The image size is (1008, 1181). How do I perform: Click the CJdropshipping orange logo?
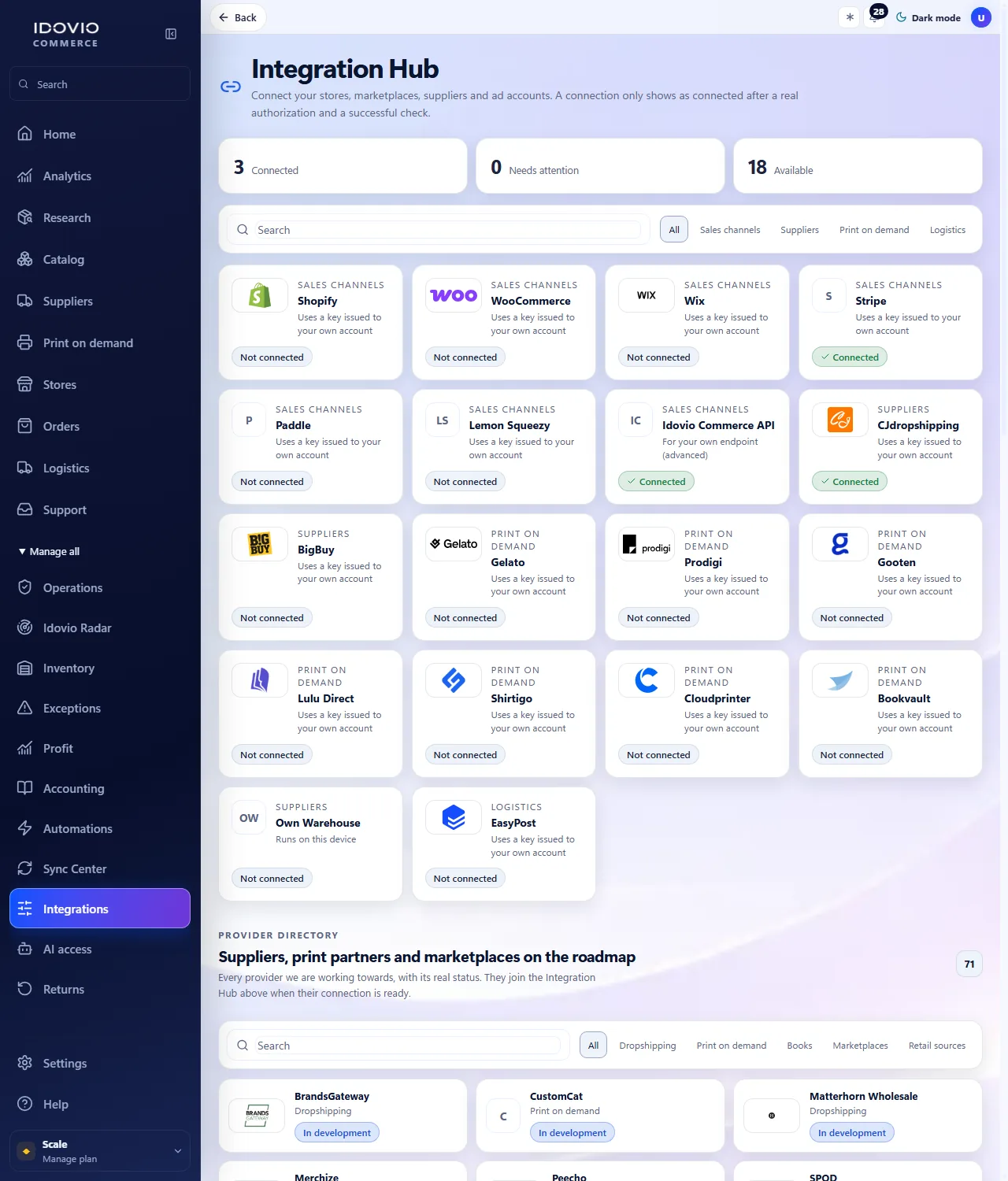(x=840, y=420)
